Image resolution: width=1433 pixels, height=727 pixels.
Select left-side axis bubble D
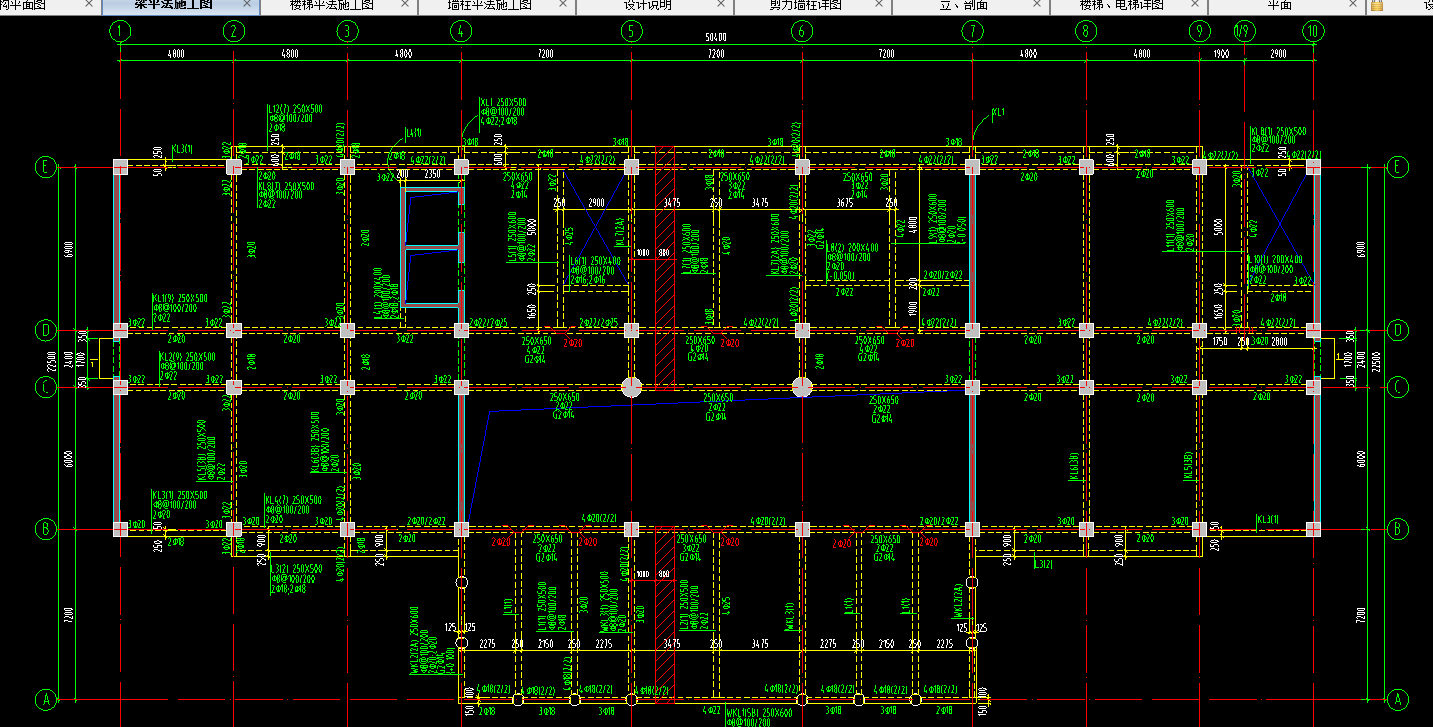(44, 329)
